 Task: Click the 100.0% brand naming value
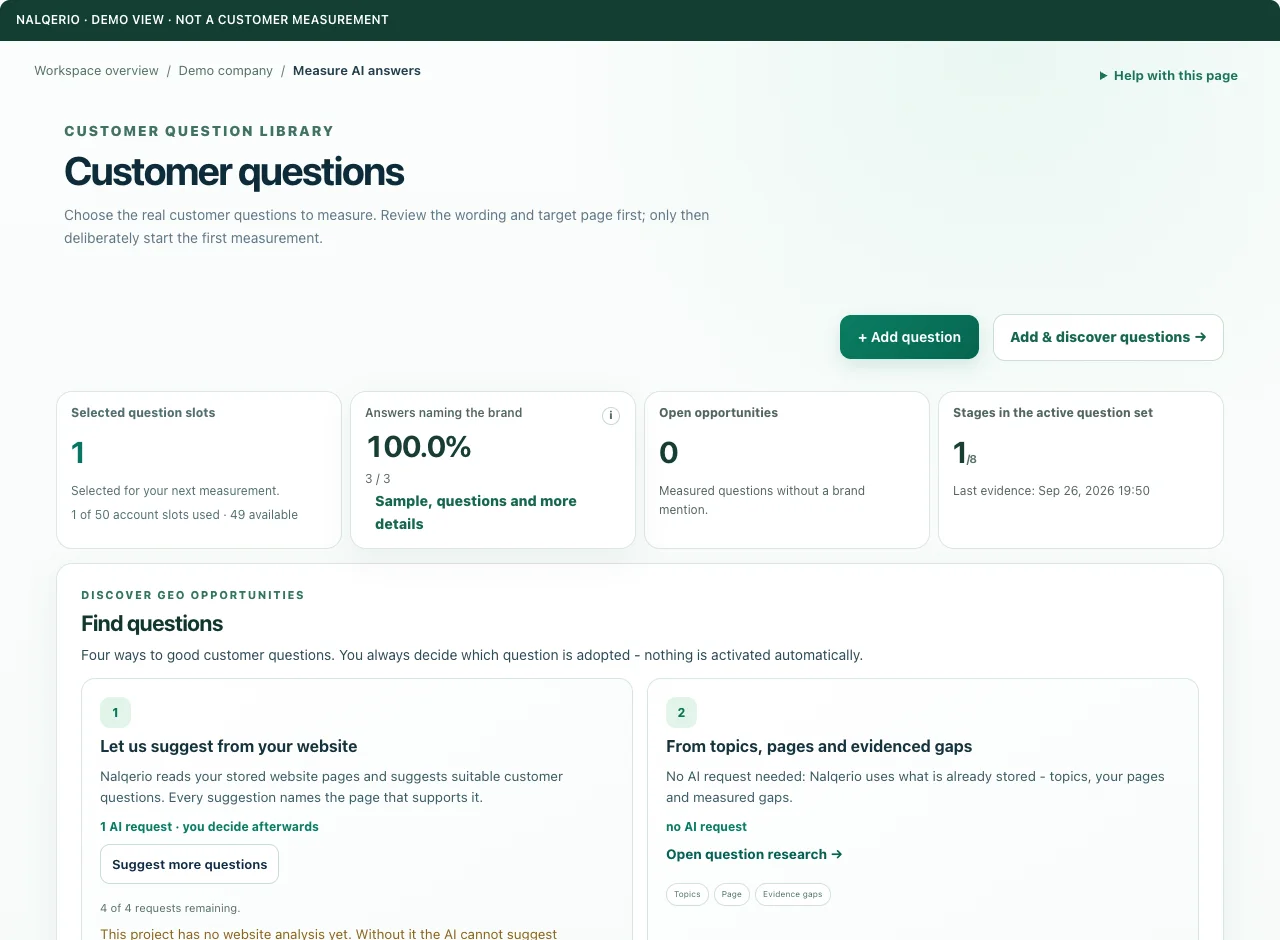pos(419,447)
